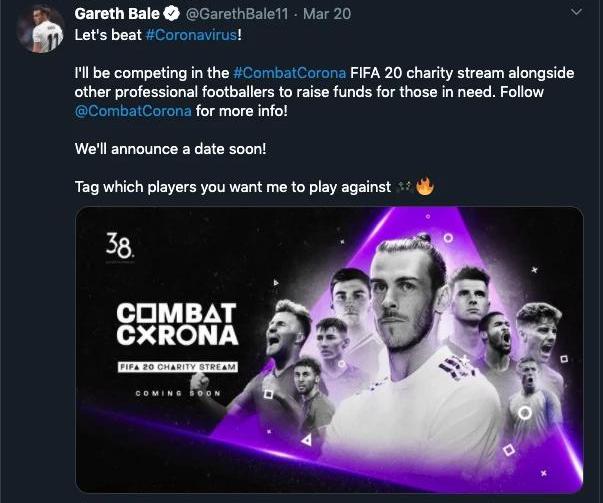Click the FIFA 20 CHARITY STREAM banner
Image resolution: width=603 pixels, height=503 pixels.
coord(176,367)
